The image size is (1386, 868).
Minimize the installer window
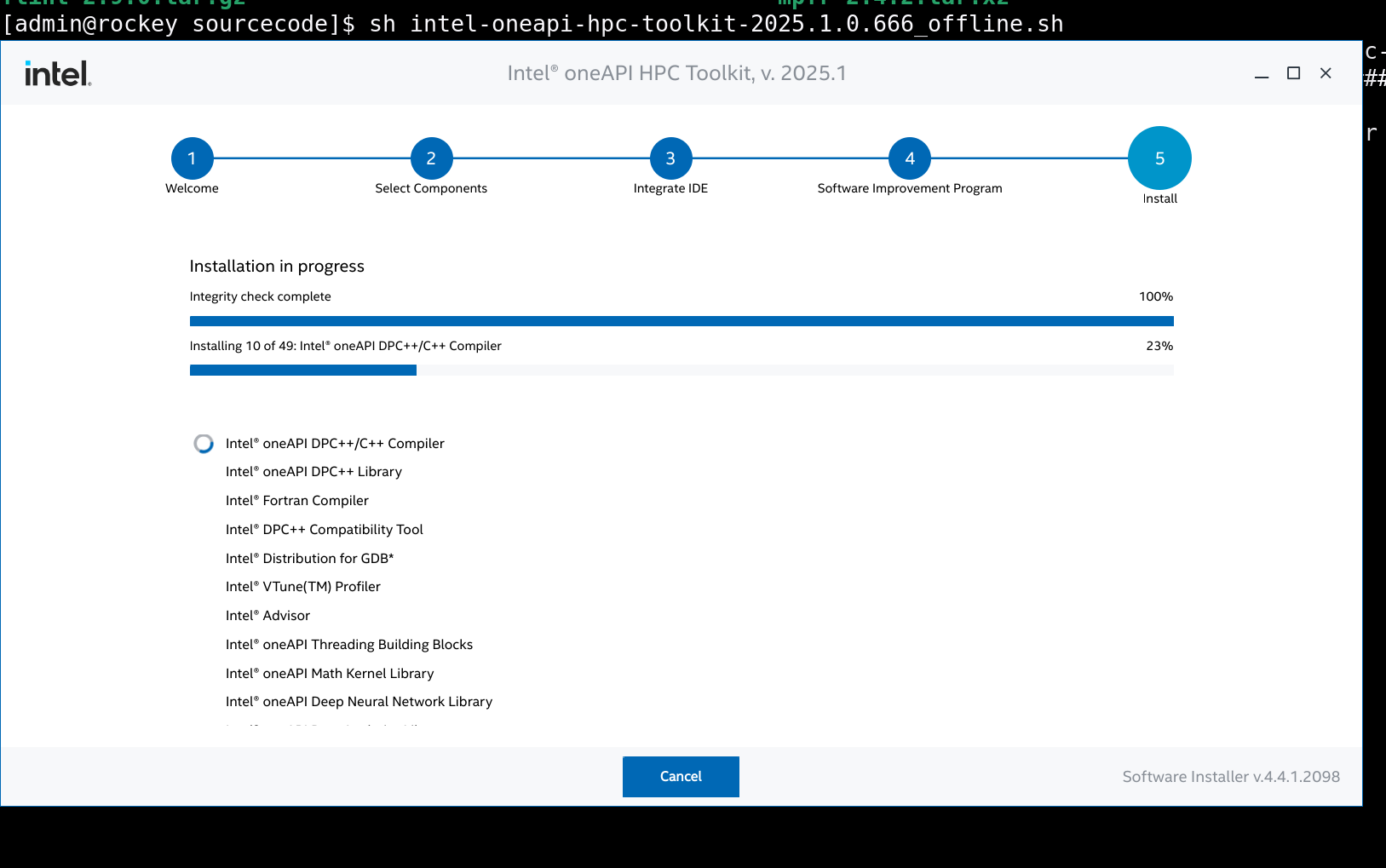[x=1262, y=74]
